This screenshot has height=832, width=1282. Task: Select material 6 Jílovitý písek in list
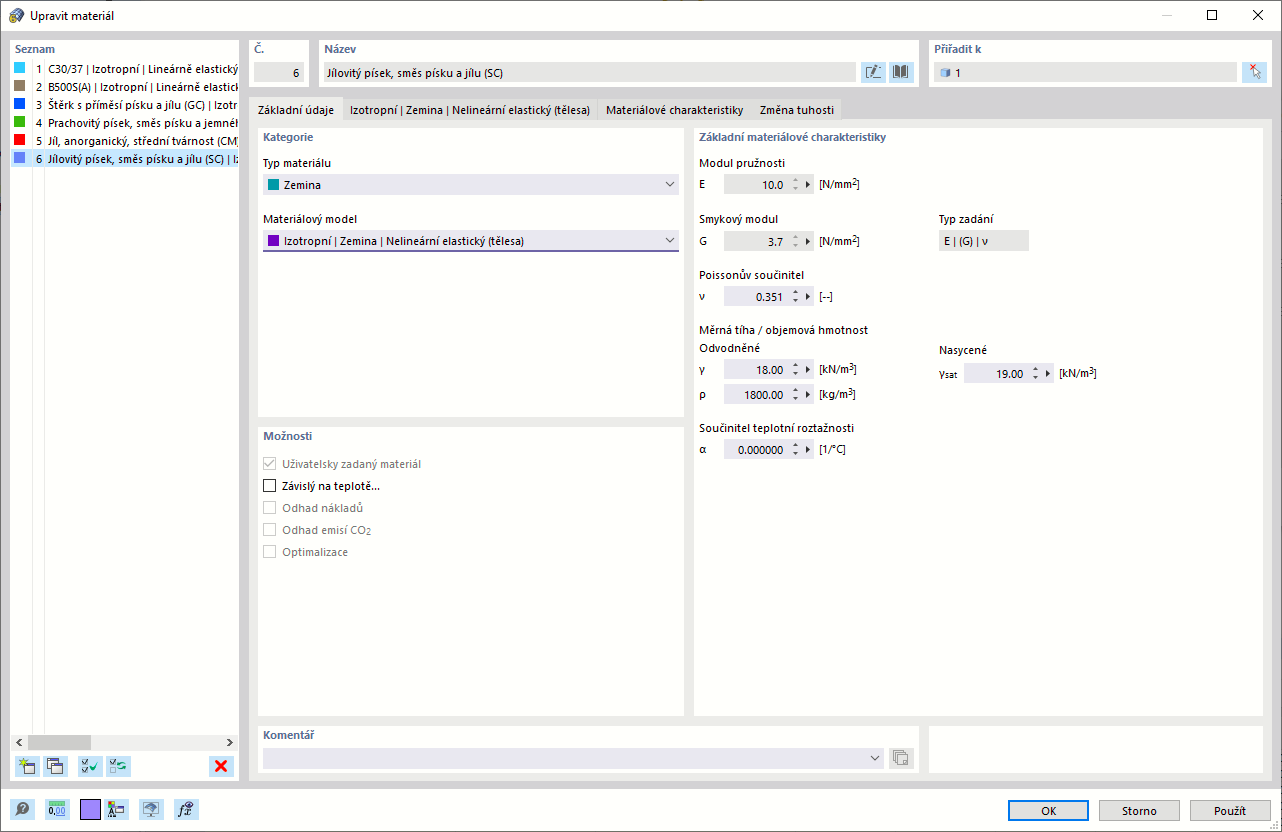pyautogui.click(x=125, y=159)
